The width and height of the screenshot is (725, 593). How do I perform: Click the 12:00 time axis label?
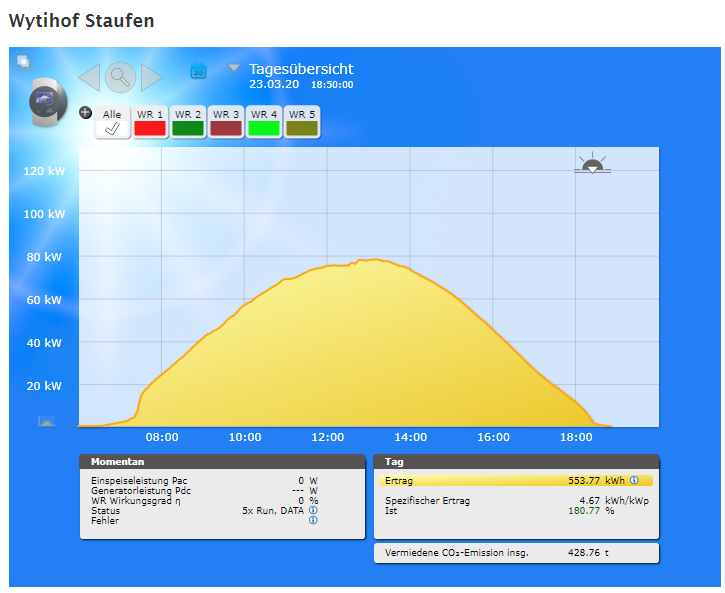[x=327, y=437]
